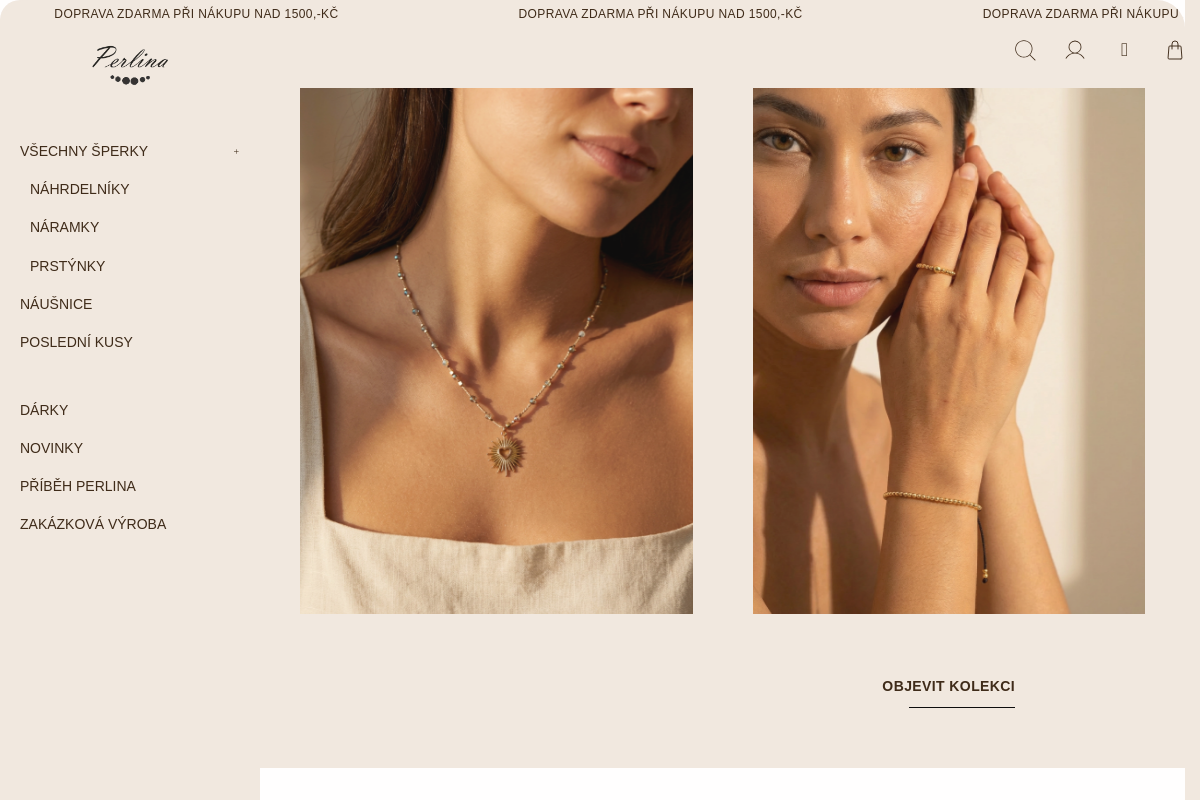View POSLEDNÍ KUSY items
This screenshot has height=800, width=1200.
pos(76,342)
